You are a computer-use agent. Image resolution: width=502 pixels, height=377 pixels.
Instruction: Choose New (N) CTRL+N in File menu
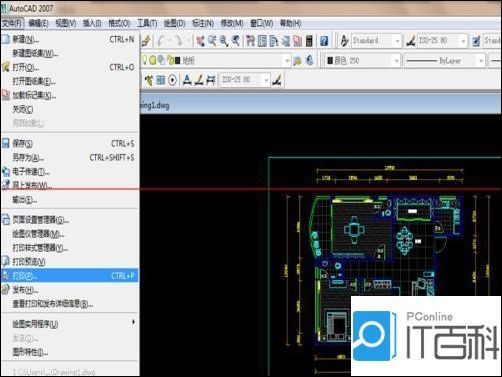(x=70, y=39)
